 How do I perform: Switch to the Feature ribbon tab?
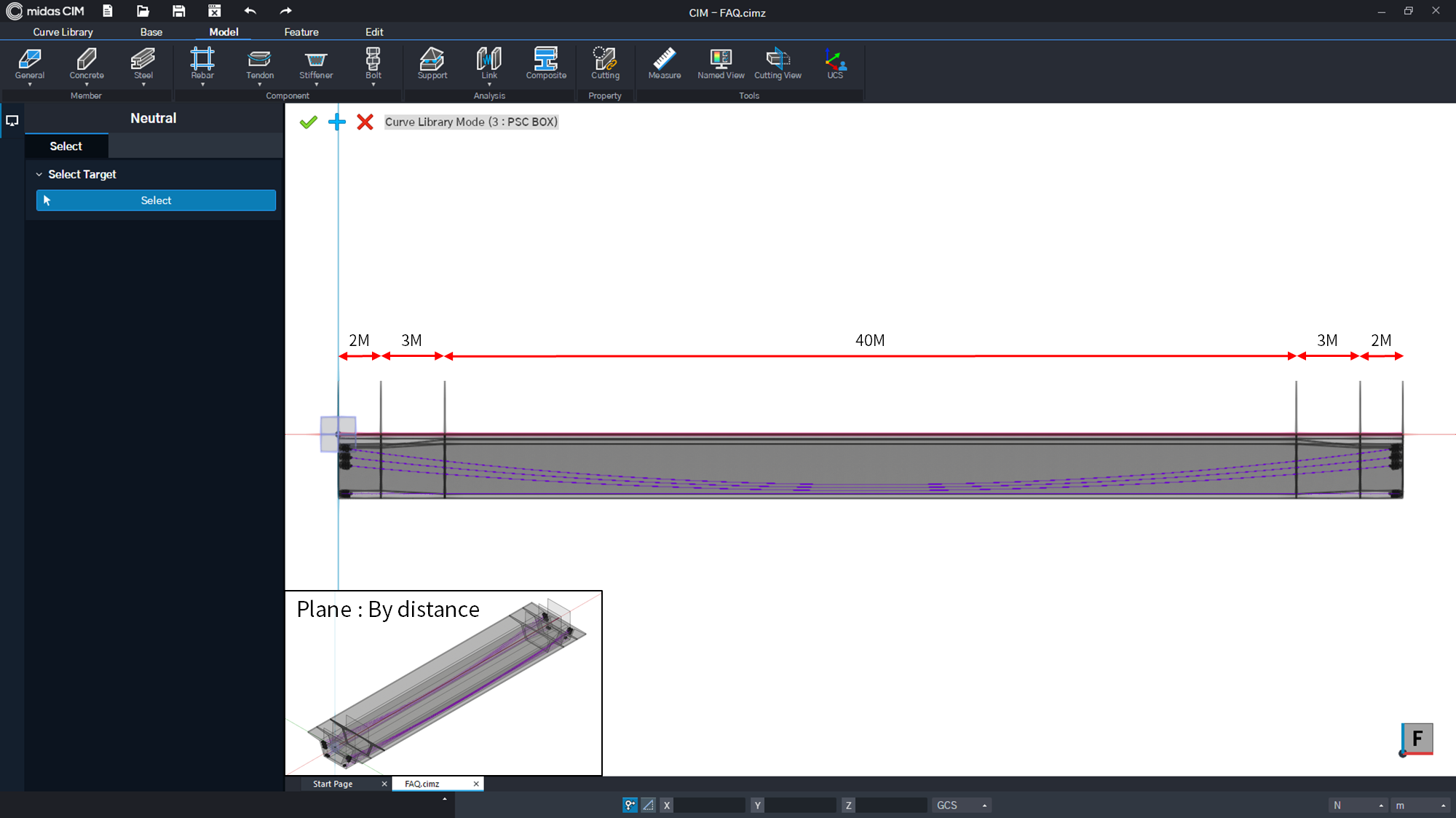click(301, 31)
